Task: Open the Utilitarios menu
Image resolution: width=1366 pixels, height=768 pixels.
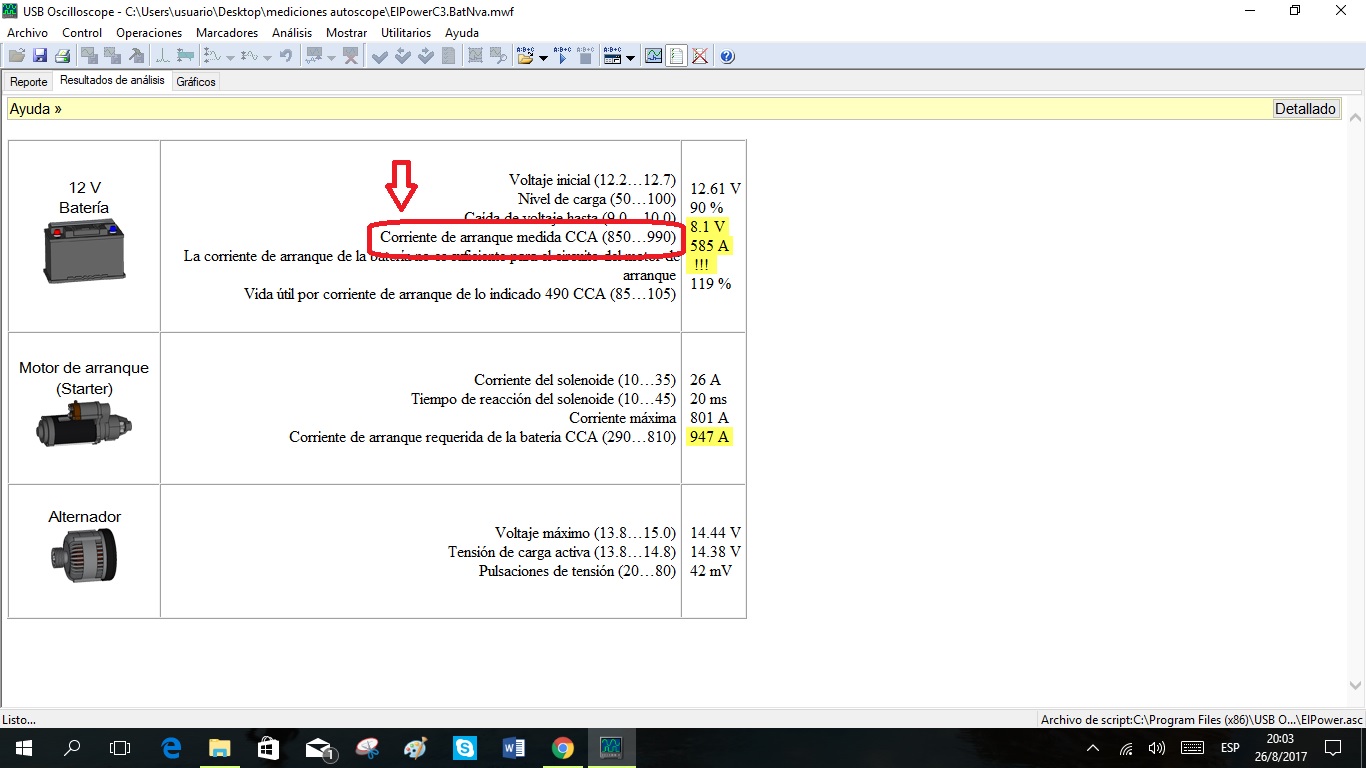Action: 406,33
